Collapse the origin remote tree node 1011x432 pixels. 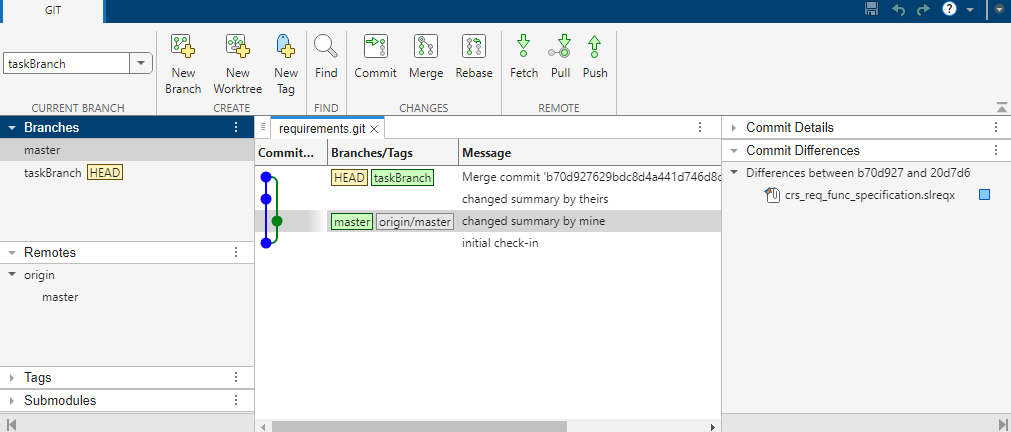tap(12, 275)
